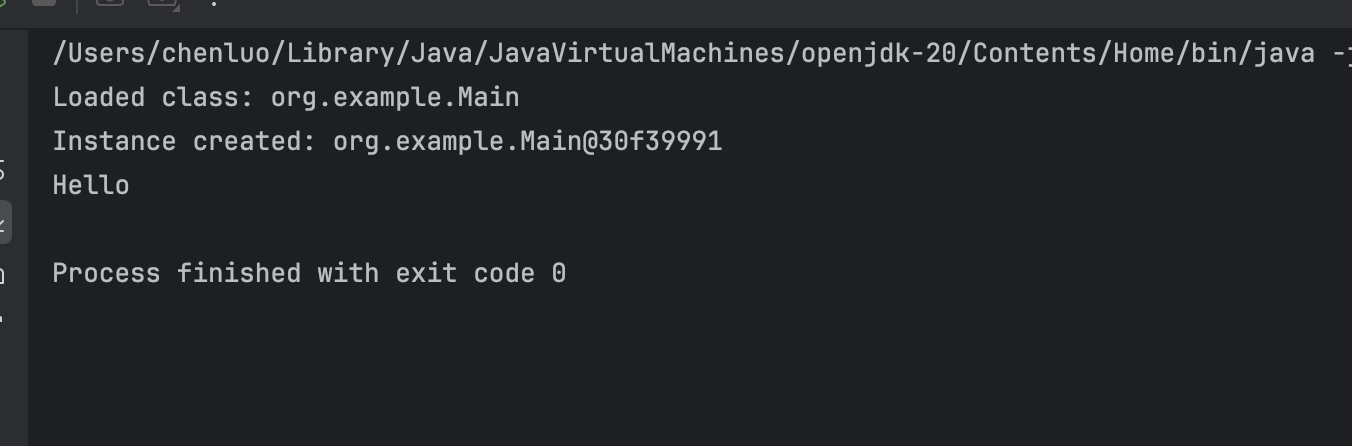Toggle the highlighted scroll-to-end icon in gutter

coord(5,222)
